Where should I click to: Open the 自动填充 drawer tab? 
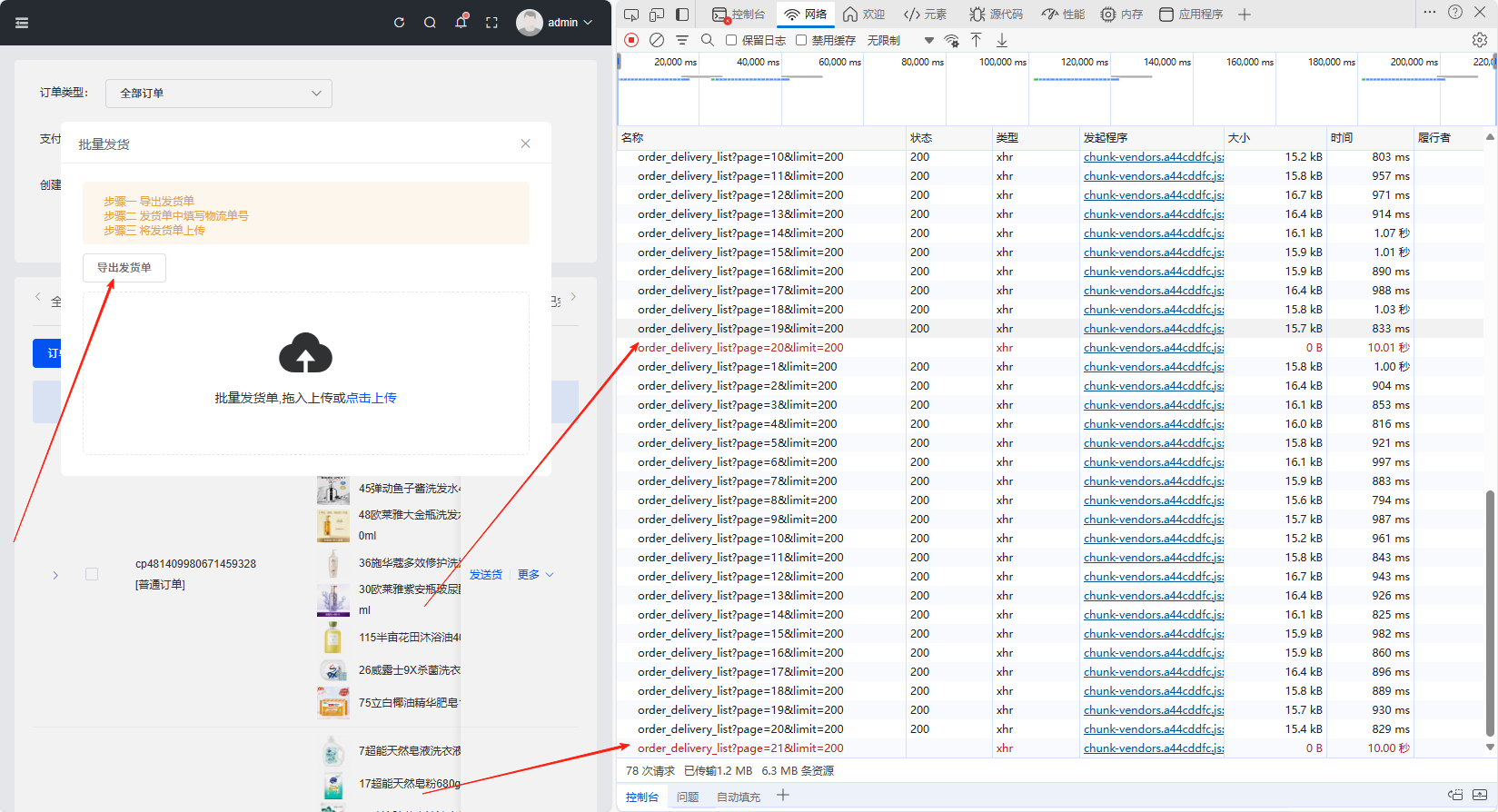point(739,797)
